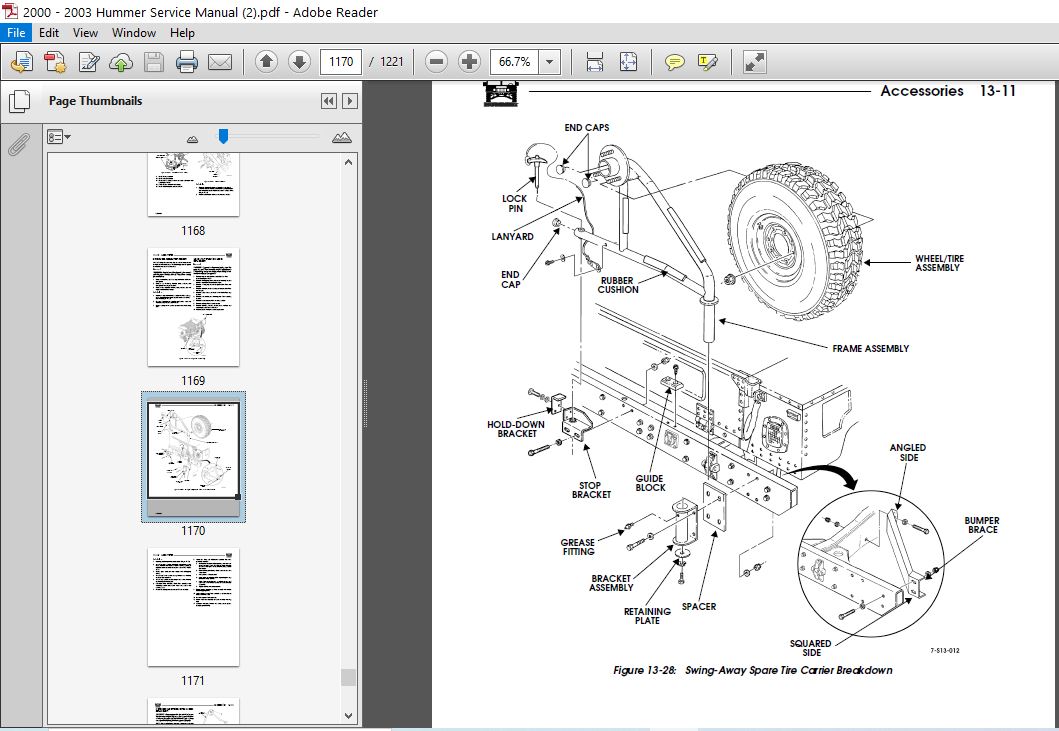Select the page 1169 thumbnail
This screenshot has height=731, width=1059.
click(193, 307)
